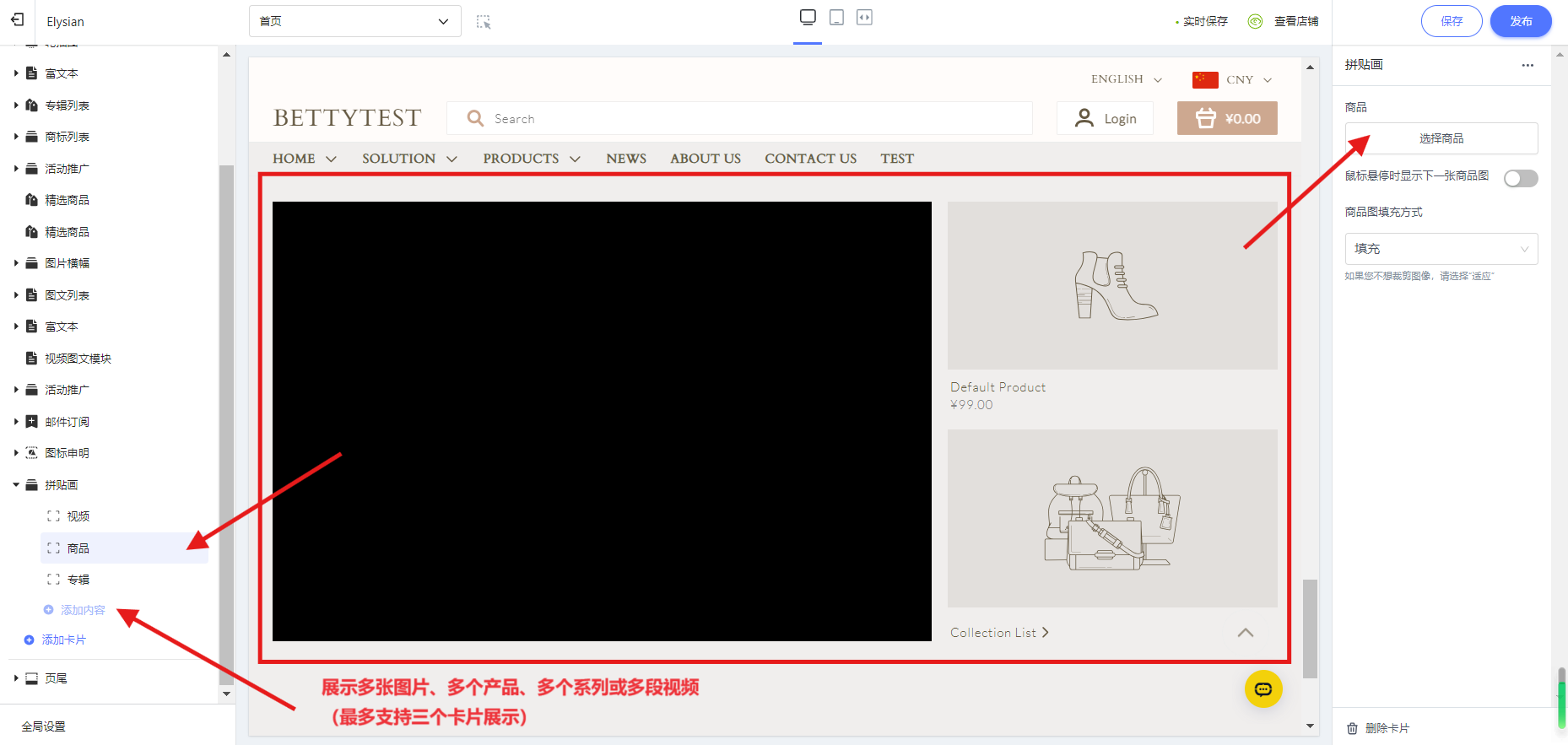Expand the 页尾 footer section
This screenshot has height=745, width=1568.
tap(16, 678)
